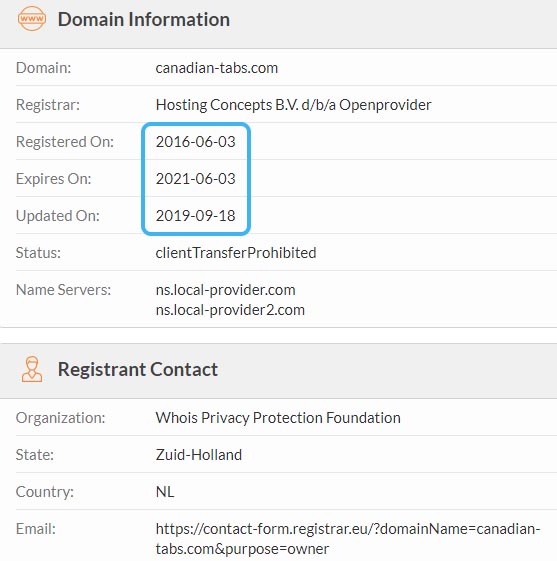Click the 2019-09-18 updated date
Screen dimensions: 557x561
196,216
